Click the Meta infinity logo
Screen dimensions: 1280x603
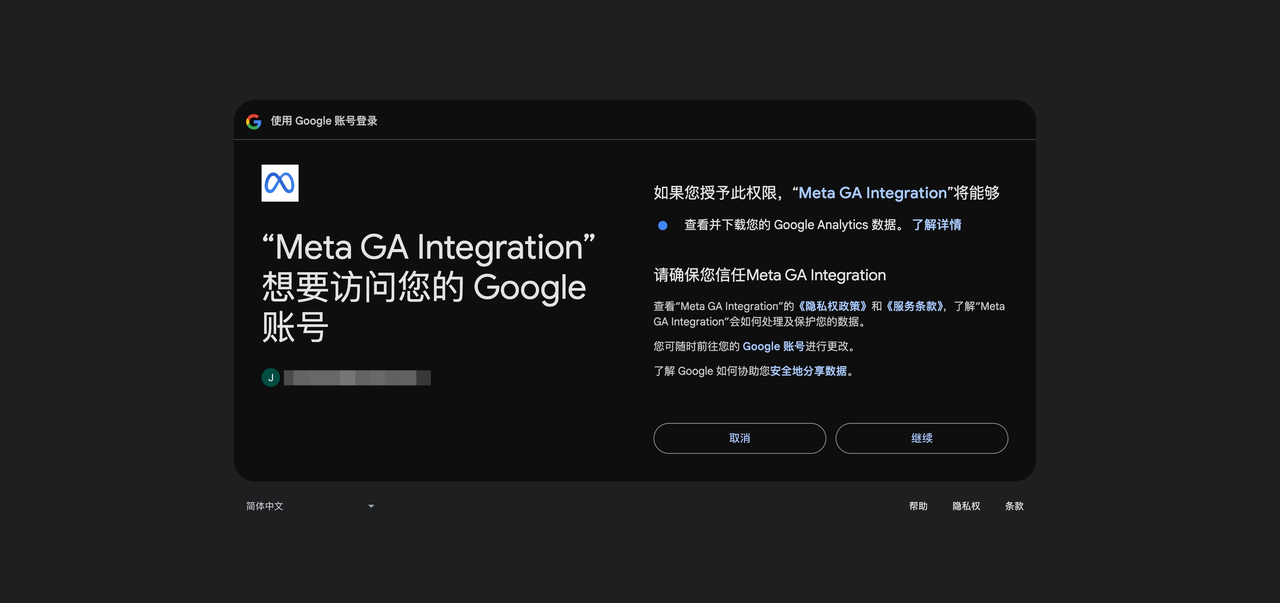point(280,183)
